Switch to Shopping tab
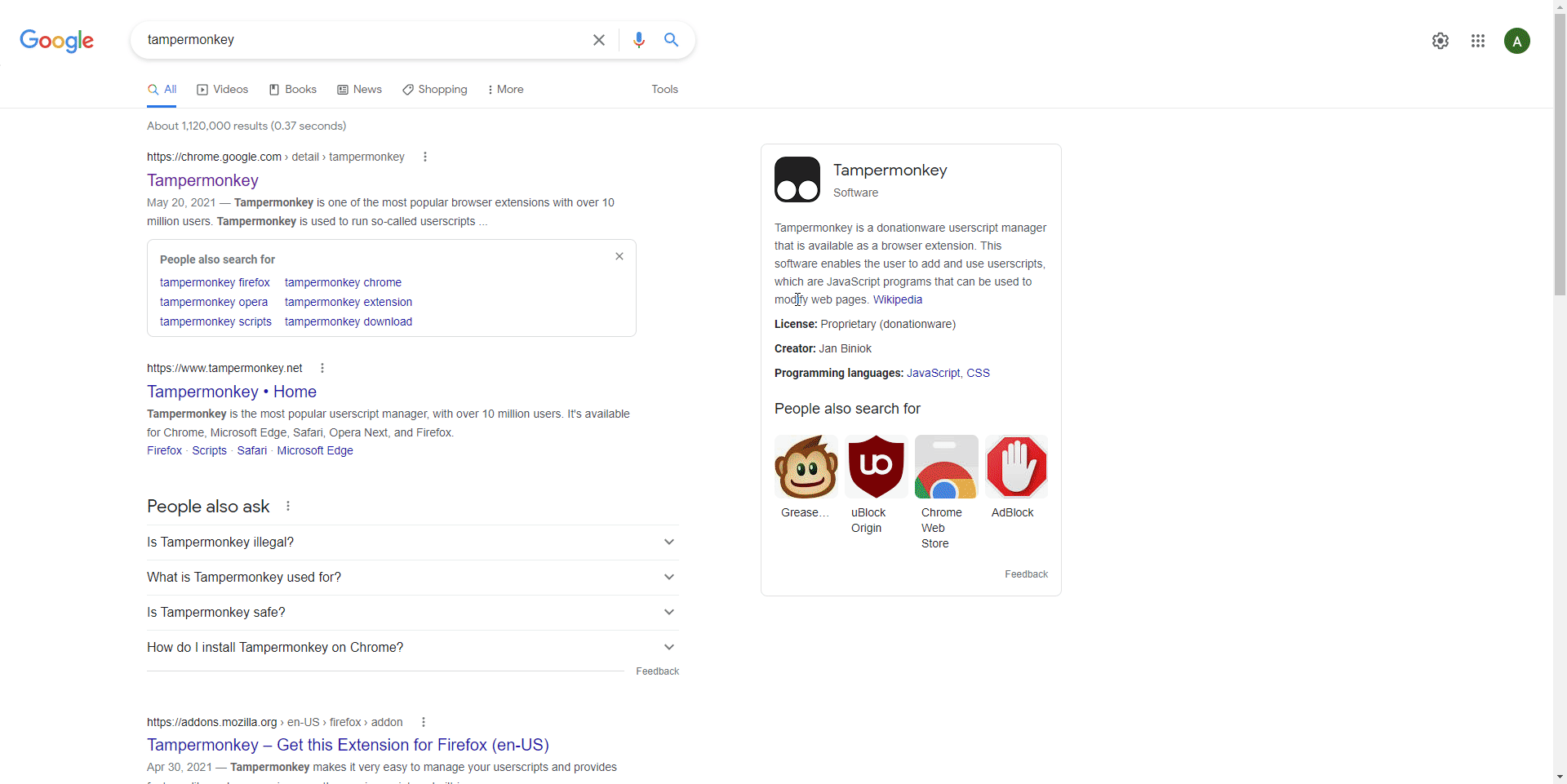The width and height of the screenshot is (1567, 784). (435, 90)
